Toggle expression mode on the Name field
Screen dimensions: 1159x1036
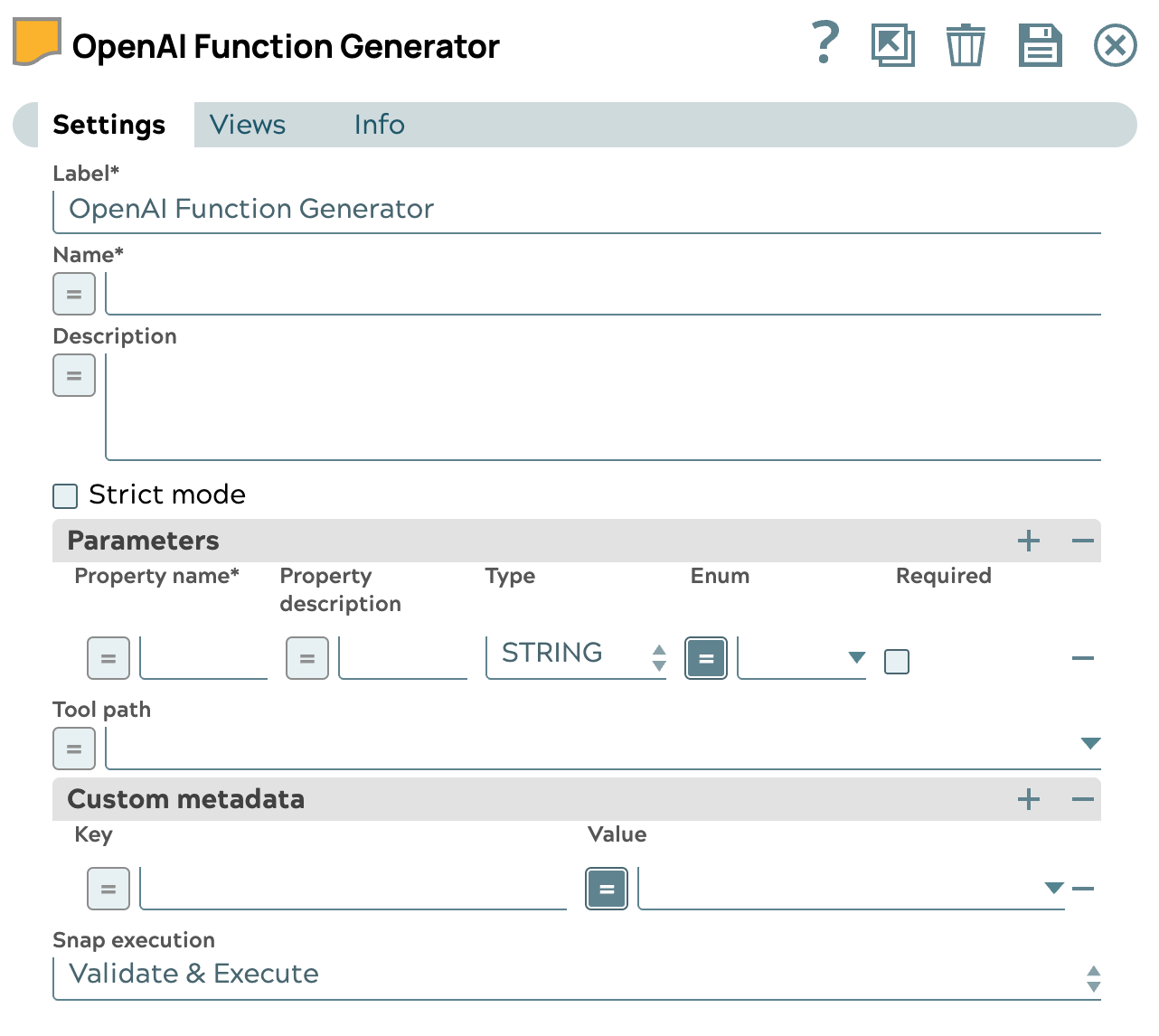(x=74, y=294)
